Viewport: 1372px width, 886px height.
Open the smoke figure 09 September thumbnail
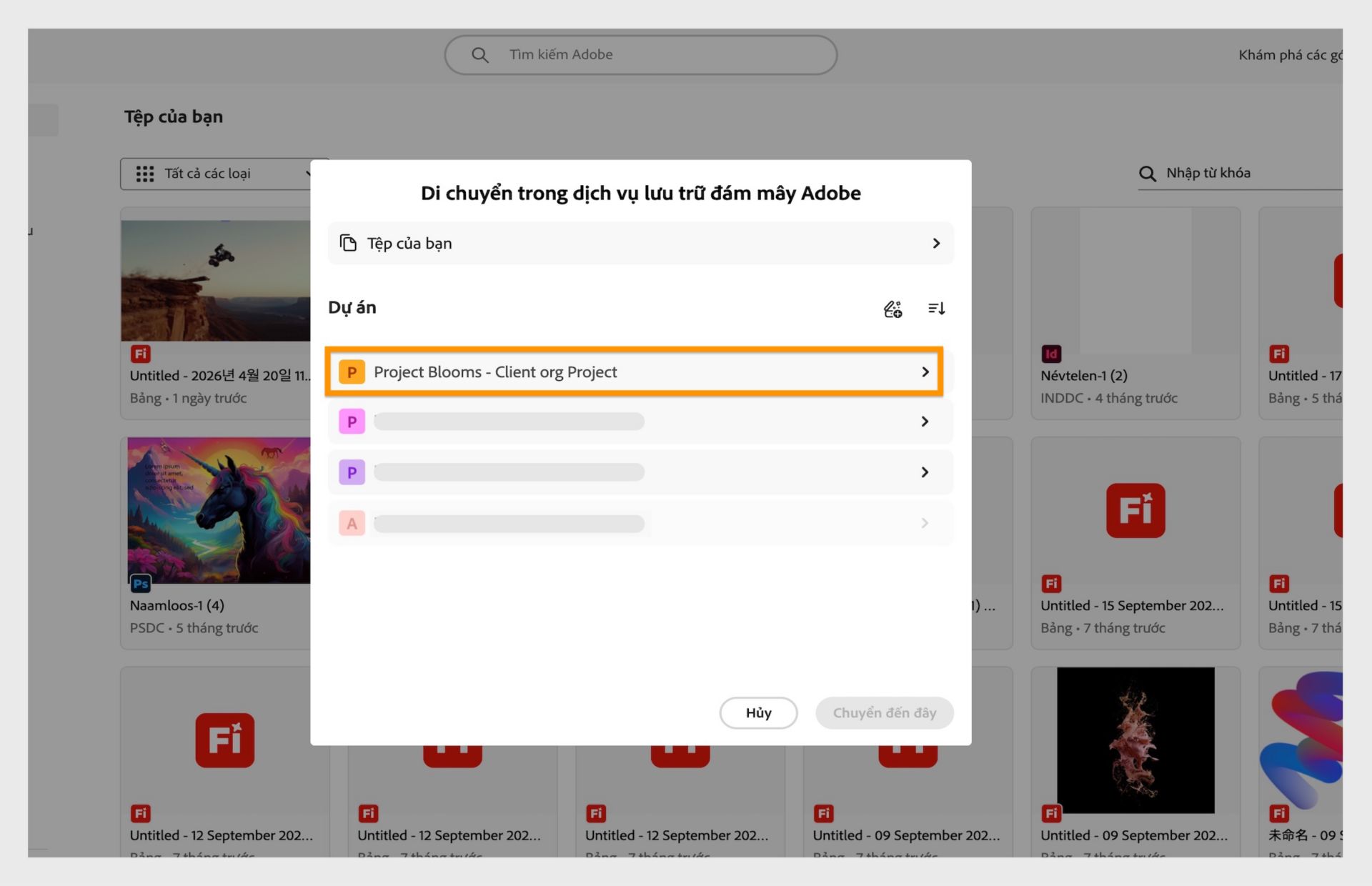click(x=1135, y=740)
